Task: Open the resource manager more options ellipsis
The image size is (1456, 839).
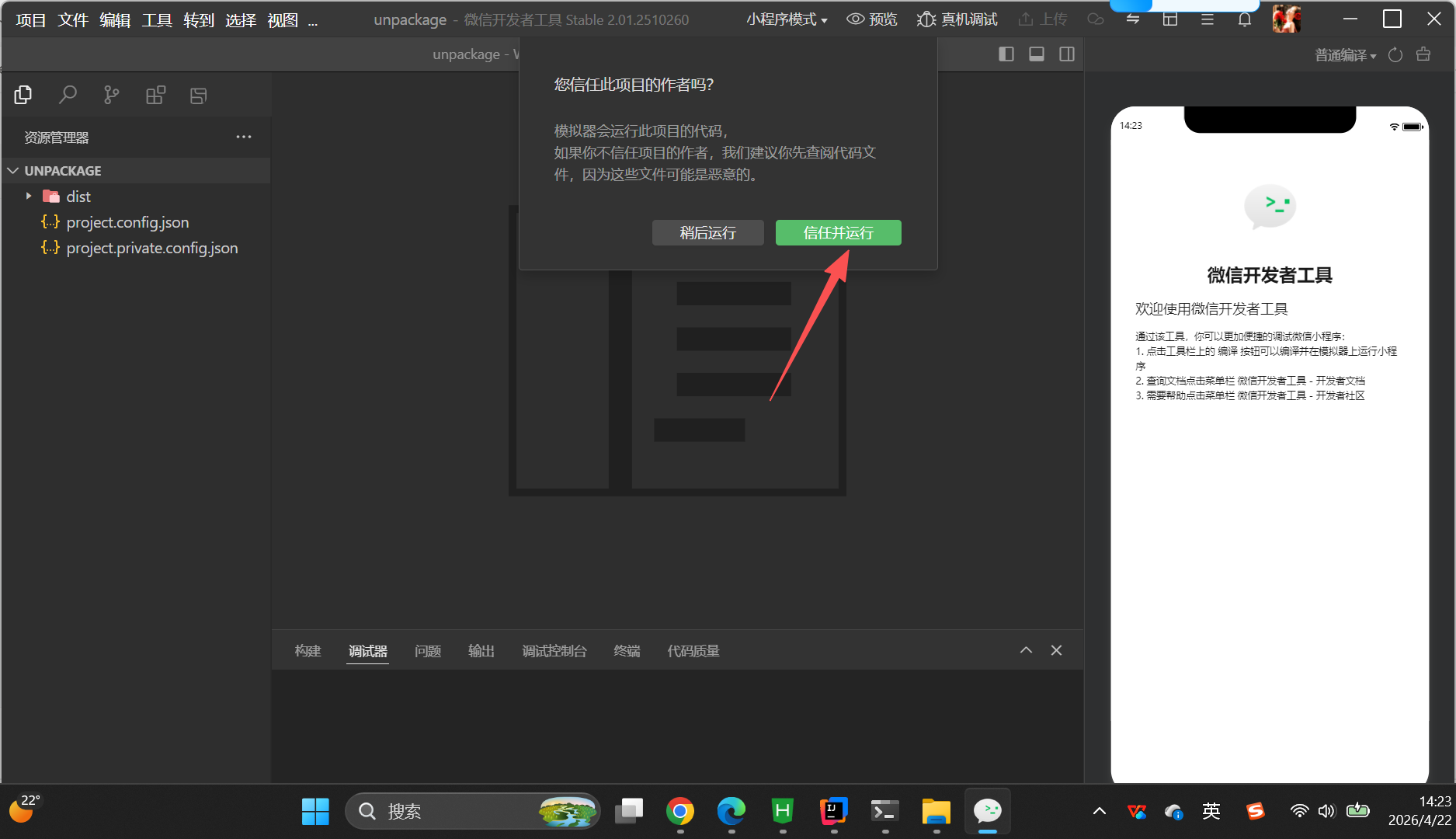Action: (x=244, y=137)
